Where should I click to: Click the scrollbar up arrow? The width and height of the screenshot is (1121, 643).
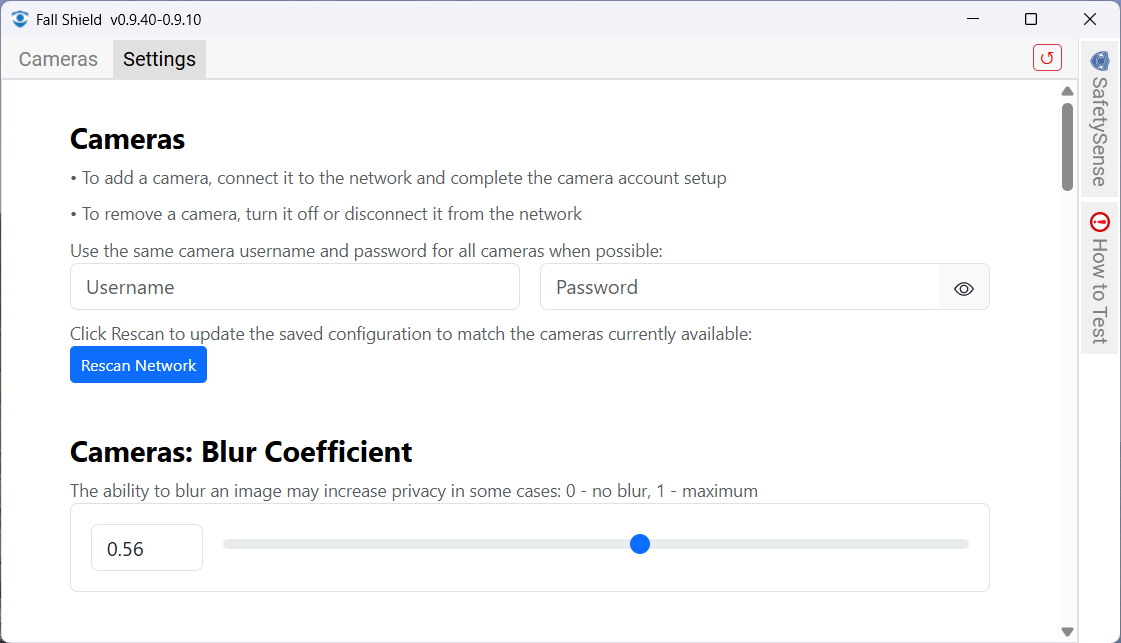point(1067,91)
